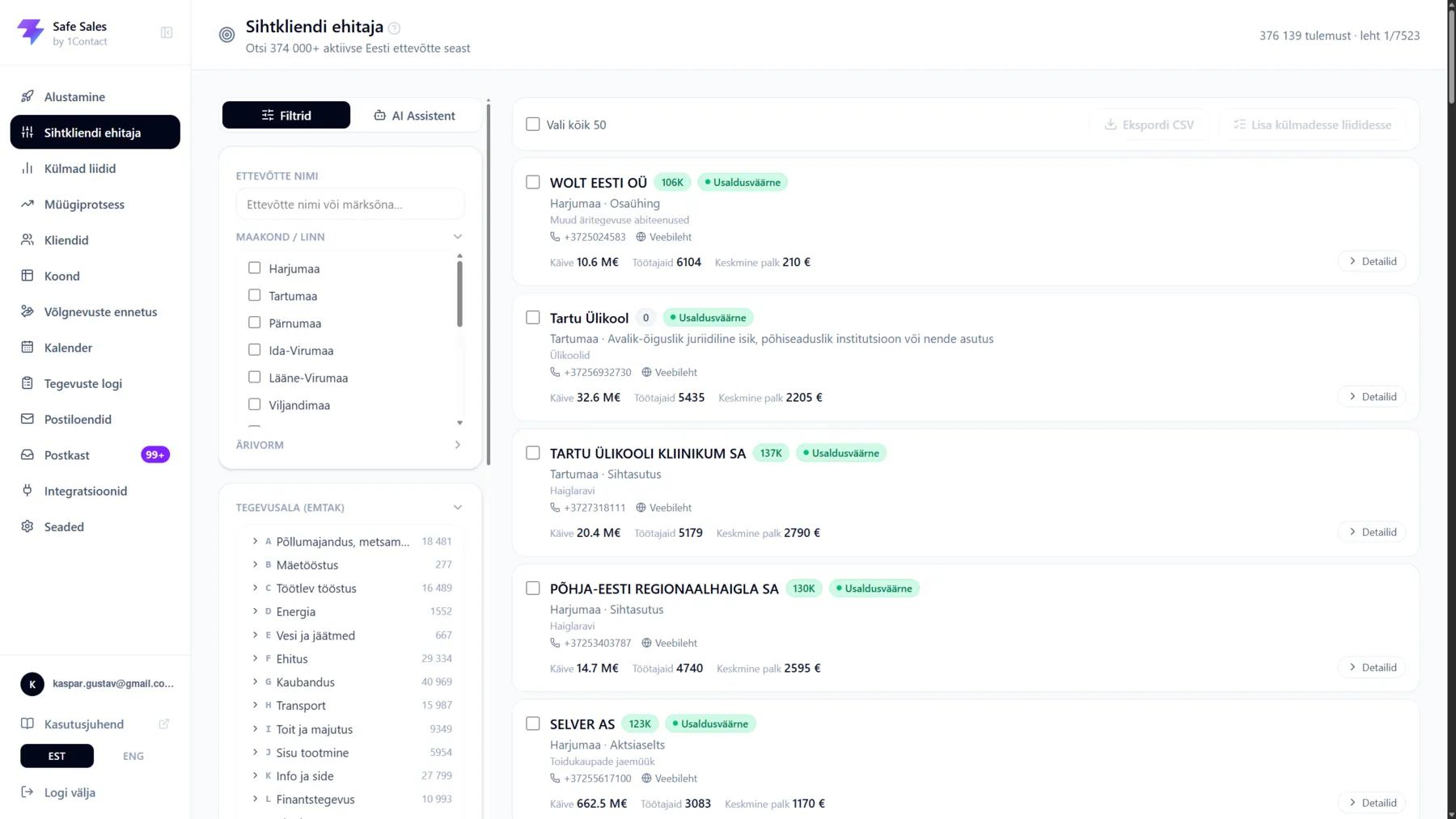Click the external link icon next to Kasutusjuhend
This screenshot has height=819, width=1456.
(164, 724)
